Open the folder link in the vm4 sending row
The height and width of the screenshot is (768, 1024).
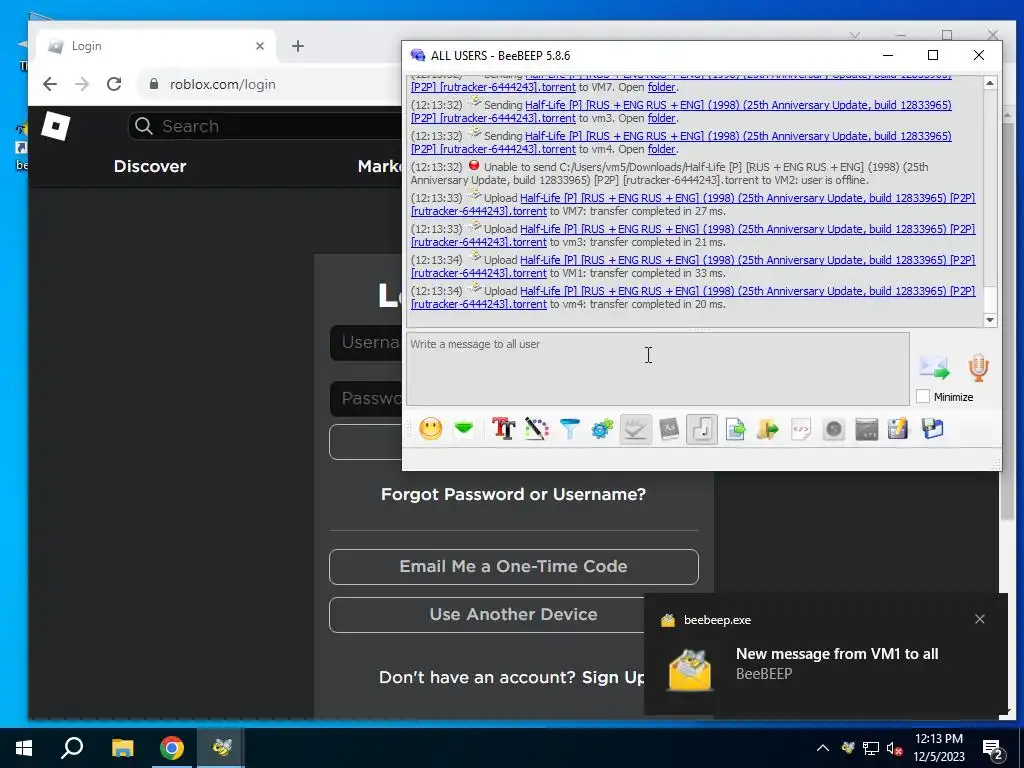point(661,149)
